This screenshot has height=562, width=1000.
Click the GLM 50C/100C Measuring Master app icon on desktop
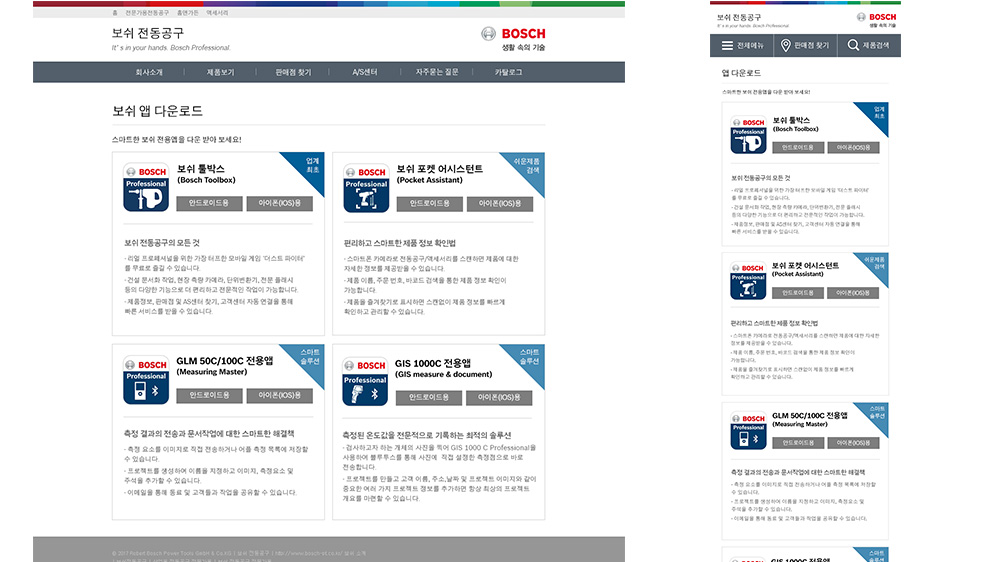click(146, 380)
